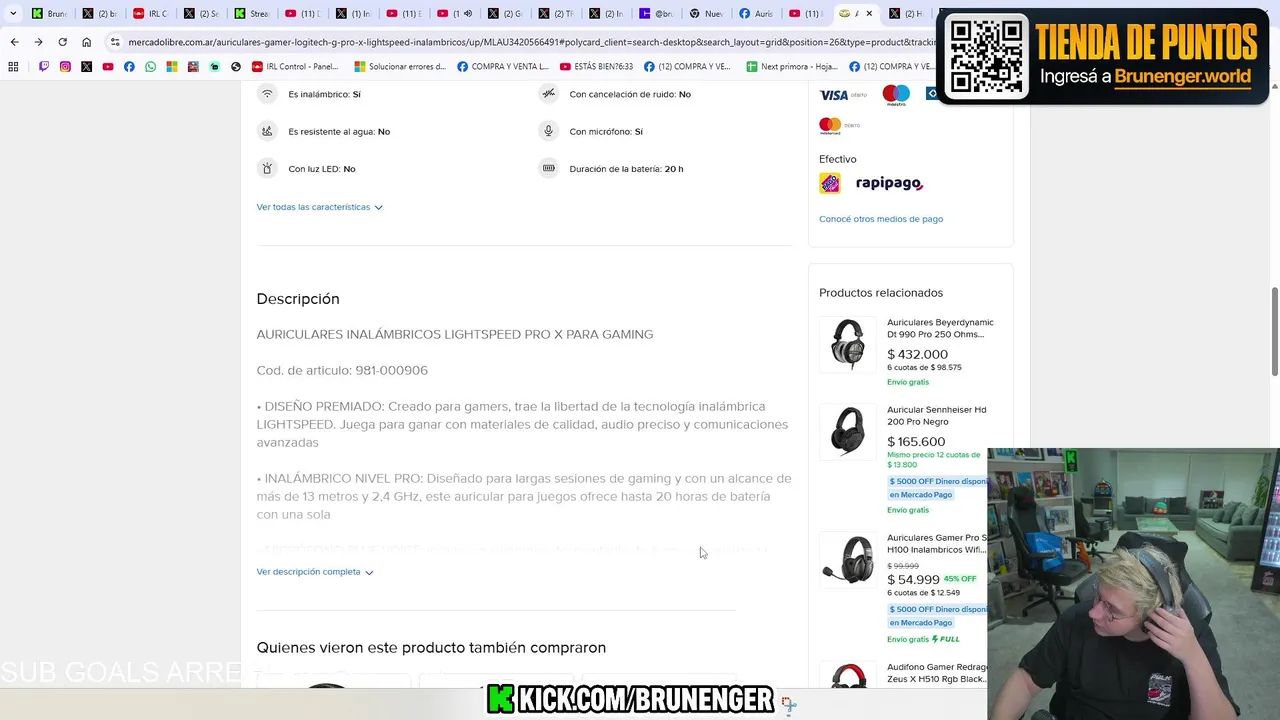Open the COMPRA Y VENTA L... bookmark
Viewport: 1280px width, 720px height.
click(503, 67)
